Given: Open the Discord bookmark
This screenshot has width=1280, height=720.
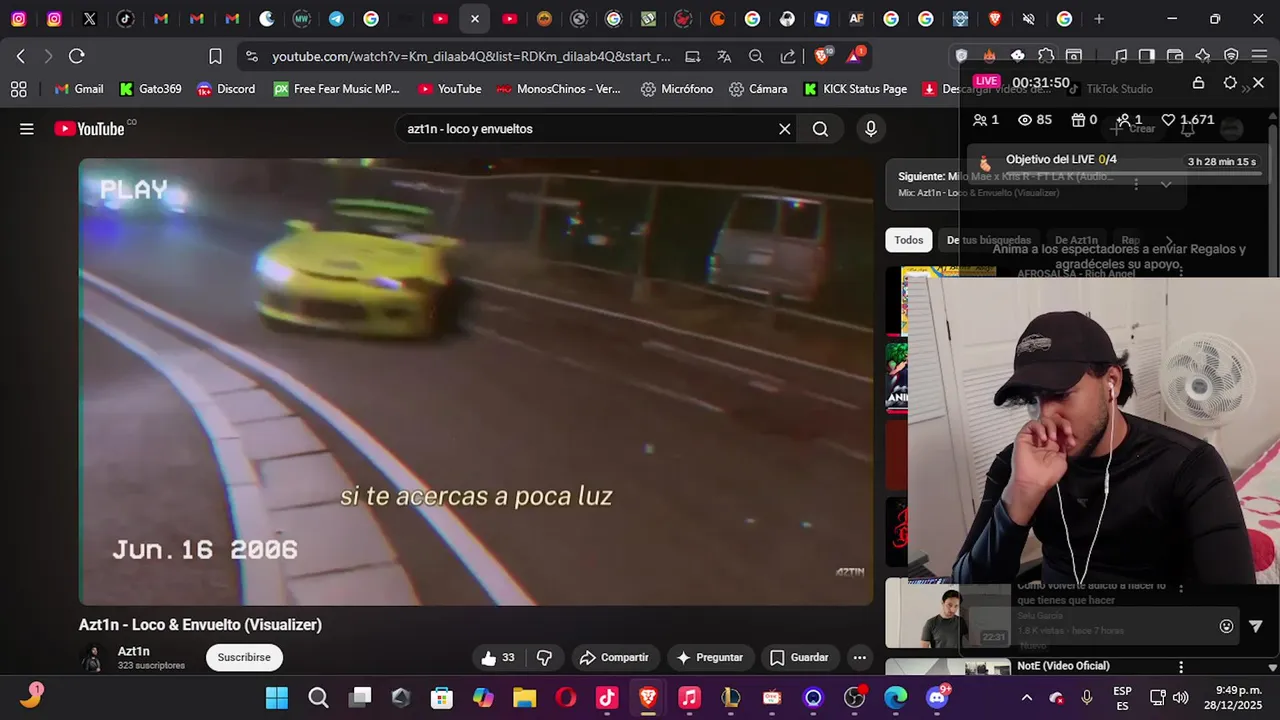Looking at the screenshot, I should 226,89.
